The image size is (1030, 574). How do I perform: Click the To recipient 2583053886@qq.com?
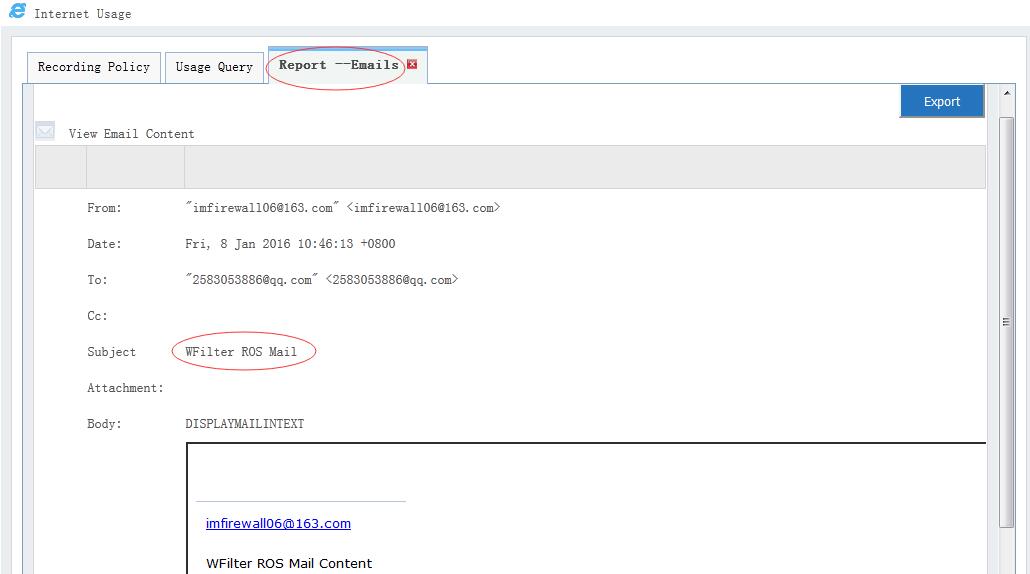pos(322,280)
